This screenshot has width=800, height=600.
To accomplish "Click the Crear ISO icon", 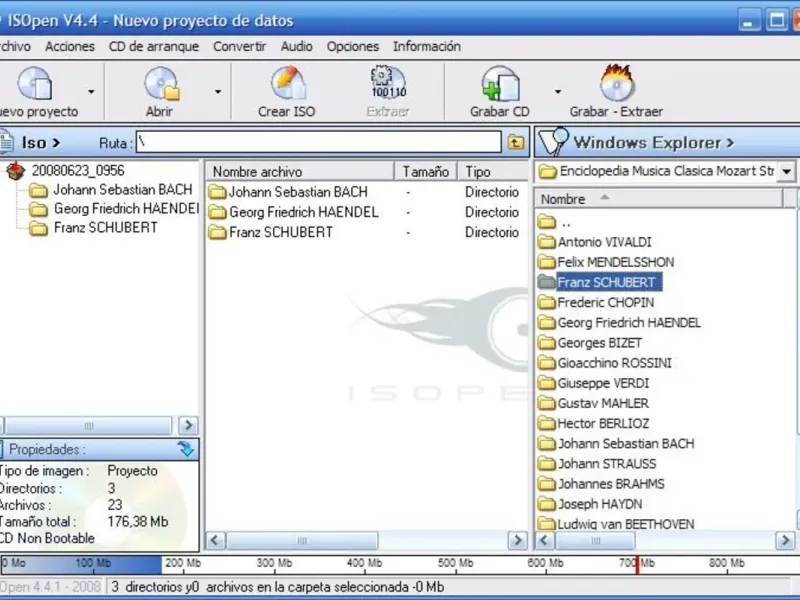I will coord(287,83).
